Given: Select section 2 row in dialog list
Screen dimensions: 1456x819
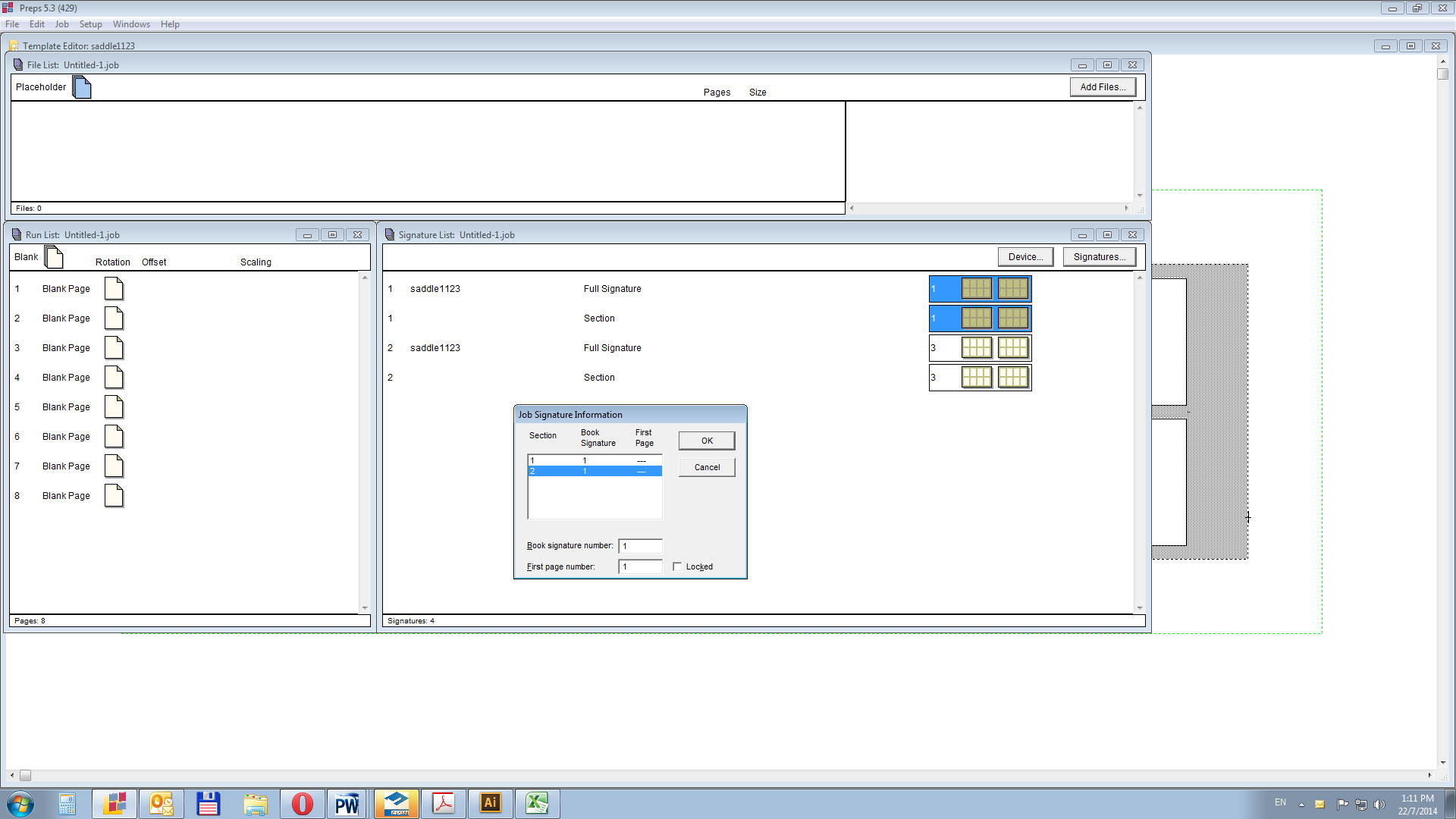Looking at the screenshot, I should click(595, 471).
